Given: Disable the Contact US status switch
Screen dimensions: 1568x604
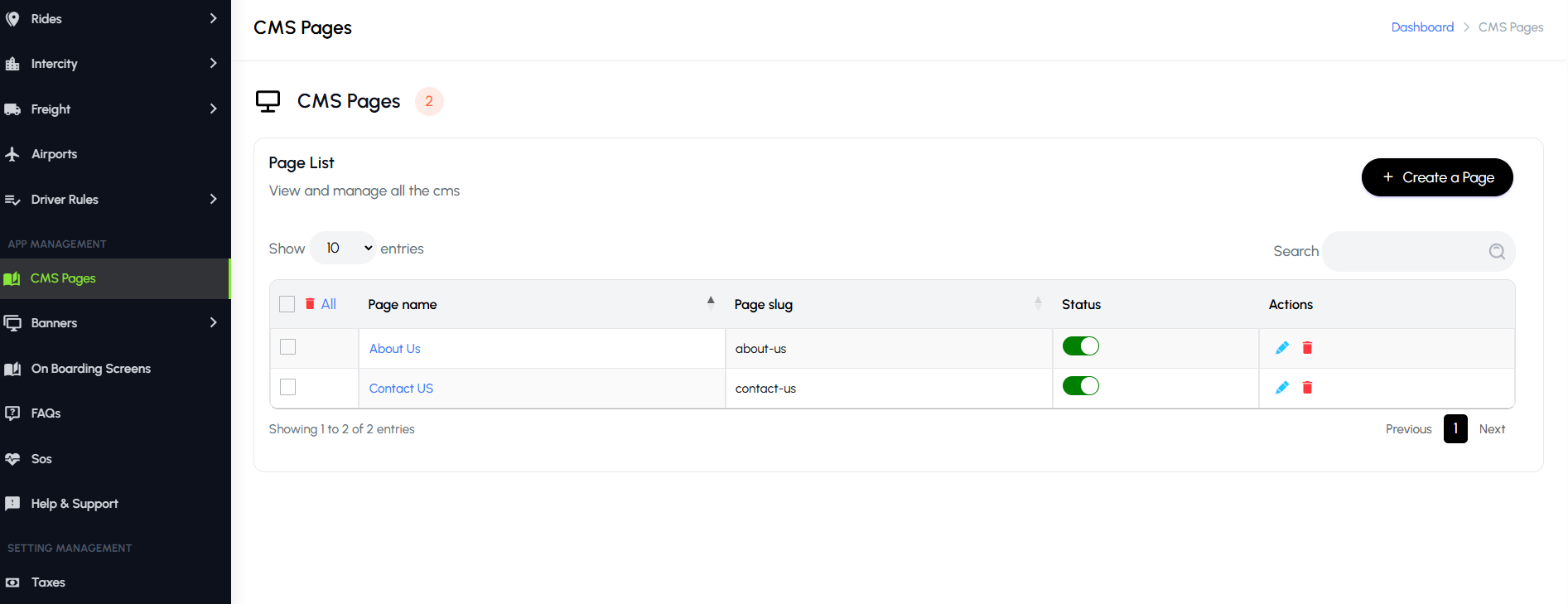Looking at the screenshot, I should pos(1080,386).
